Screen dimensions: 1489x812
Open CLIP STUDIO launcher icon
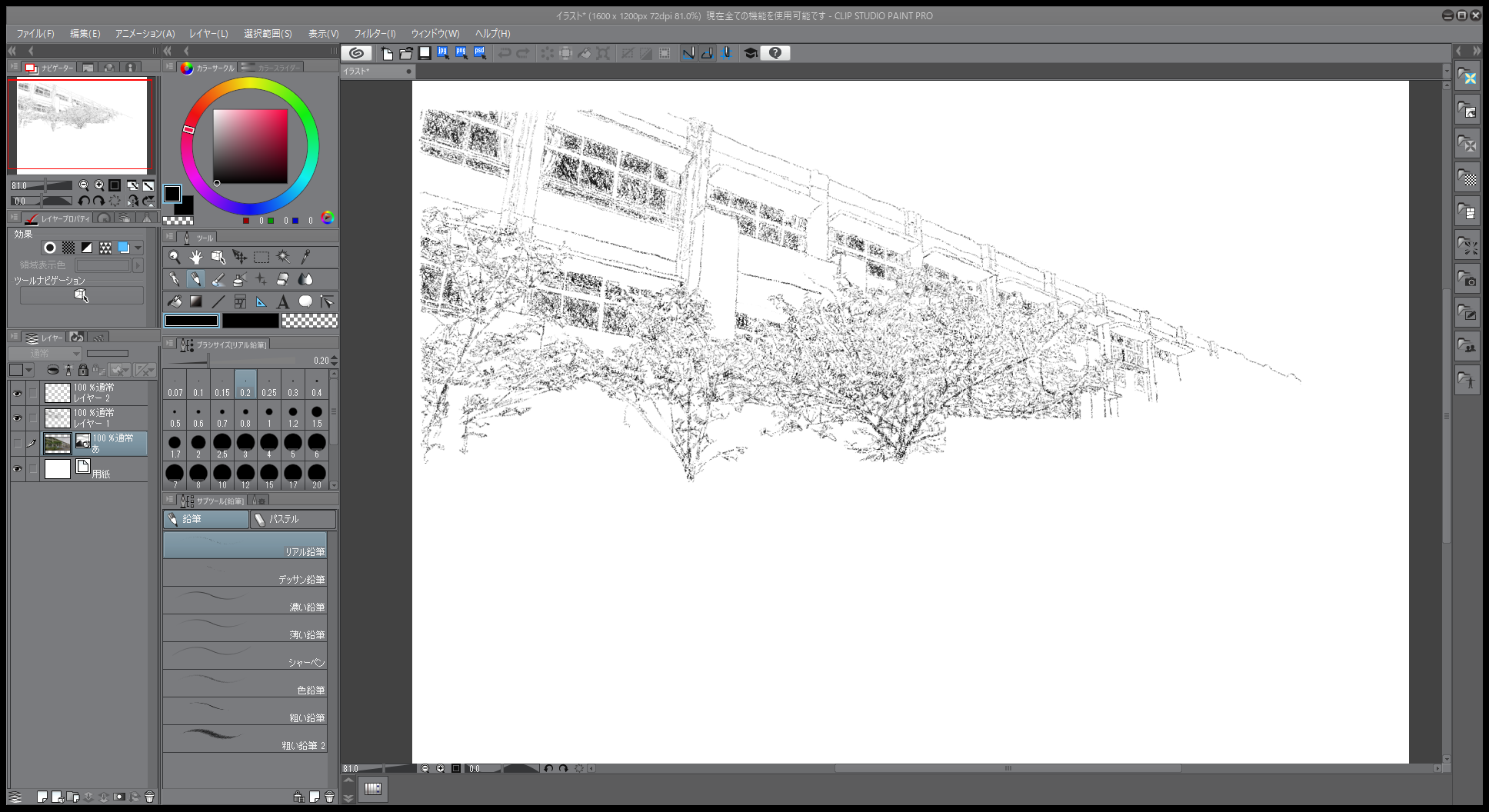point(356,53)
